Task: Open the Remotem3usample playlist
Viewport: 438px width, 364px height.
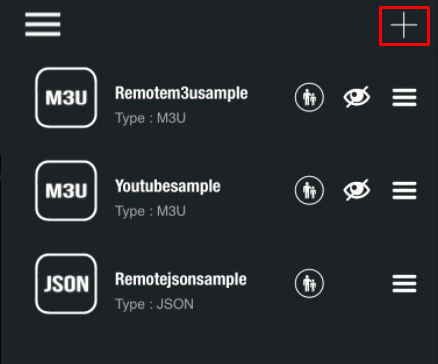Action: pyautogui.click(x=181, y=93)
